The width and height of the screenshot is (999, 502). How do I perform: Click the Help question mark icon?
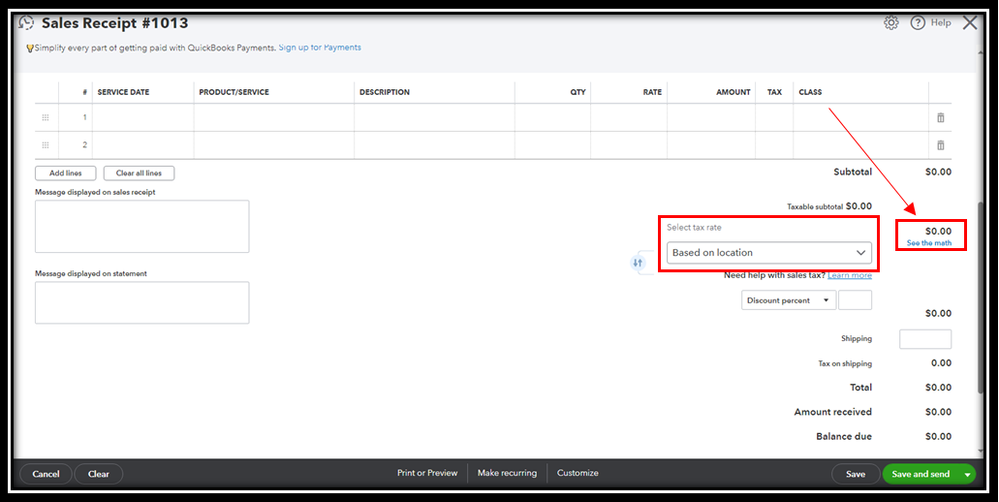[917, 23]
